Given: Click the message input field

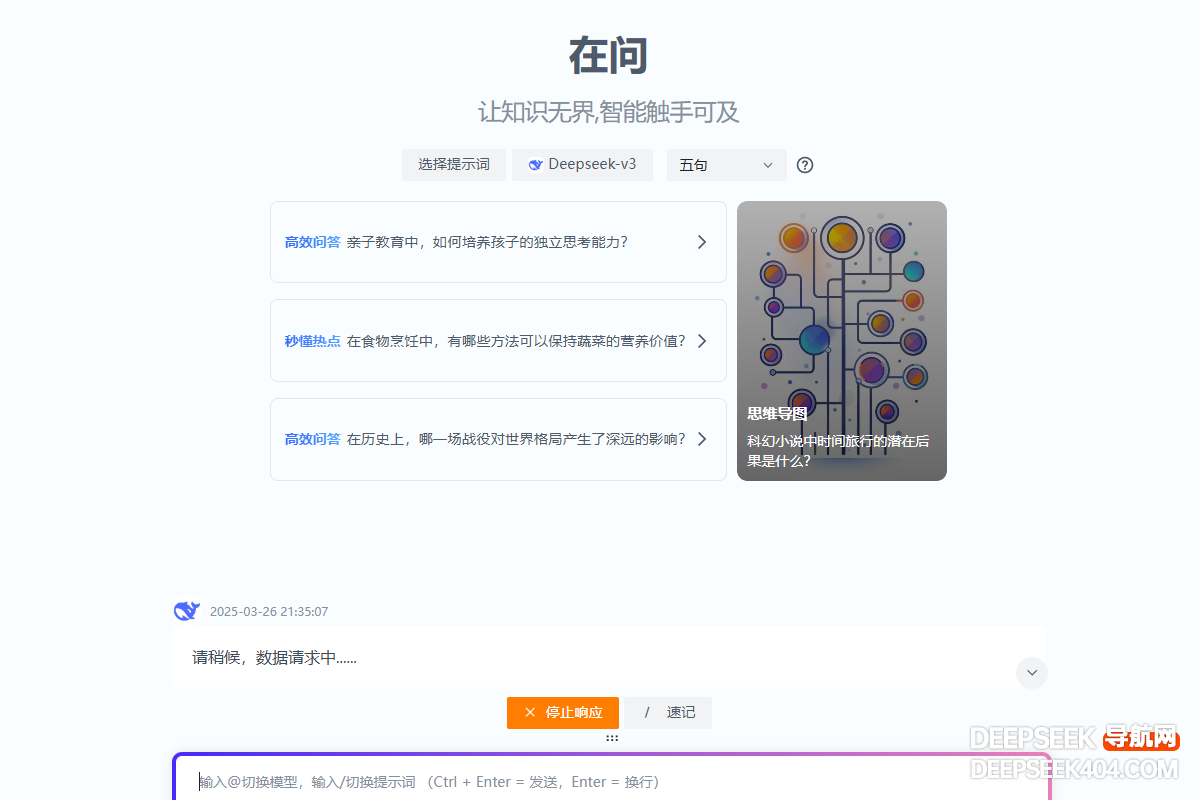Looking at the screenshot, I should coord(612,780).
